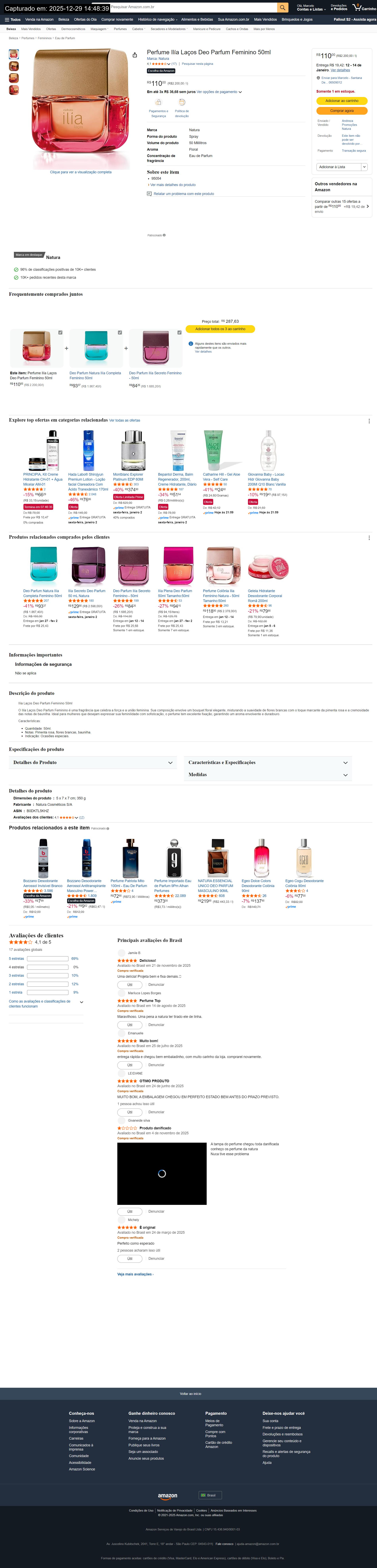Click the Comprar agora button
Image resolution: width=377 pixels, height=1568 pixels.
click(x=342, y=111)
